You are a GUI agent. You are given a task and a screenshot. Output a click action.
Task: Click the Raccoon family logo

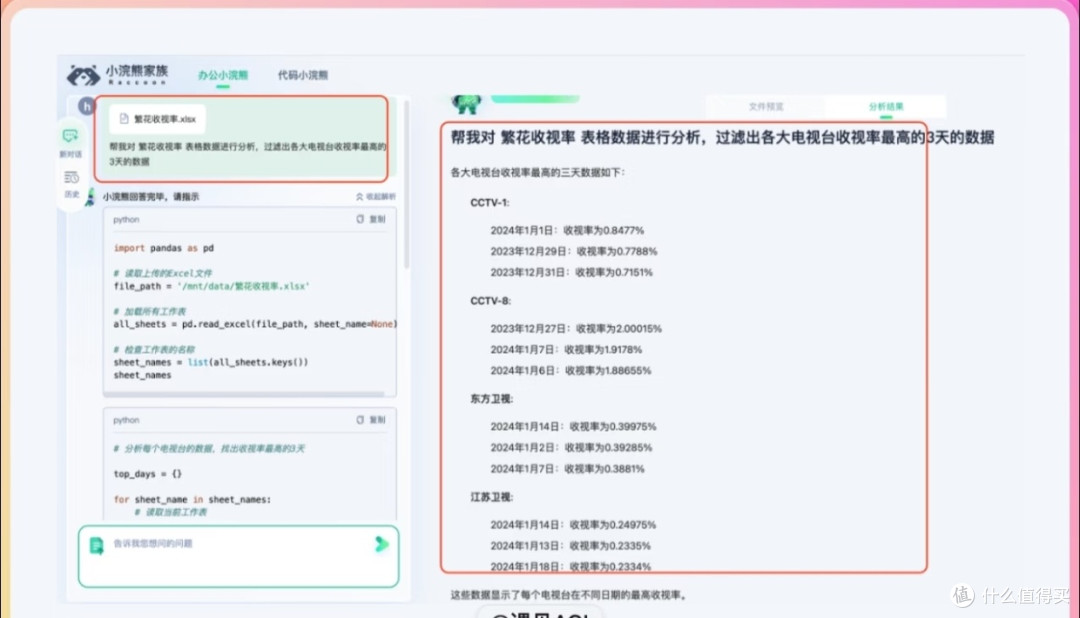[x=118, y=74]
